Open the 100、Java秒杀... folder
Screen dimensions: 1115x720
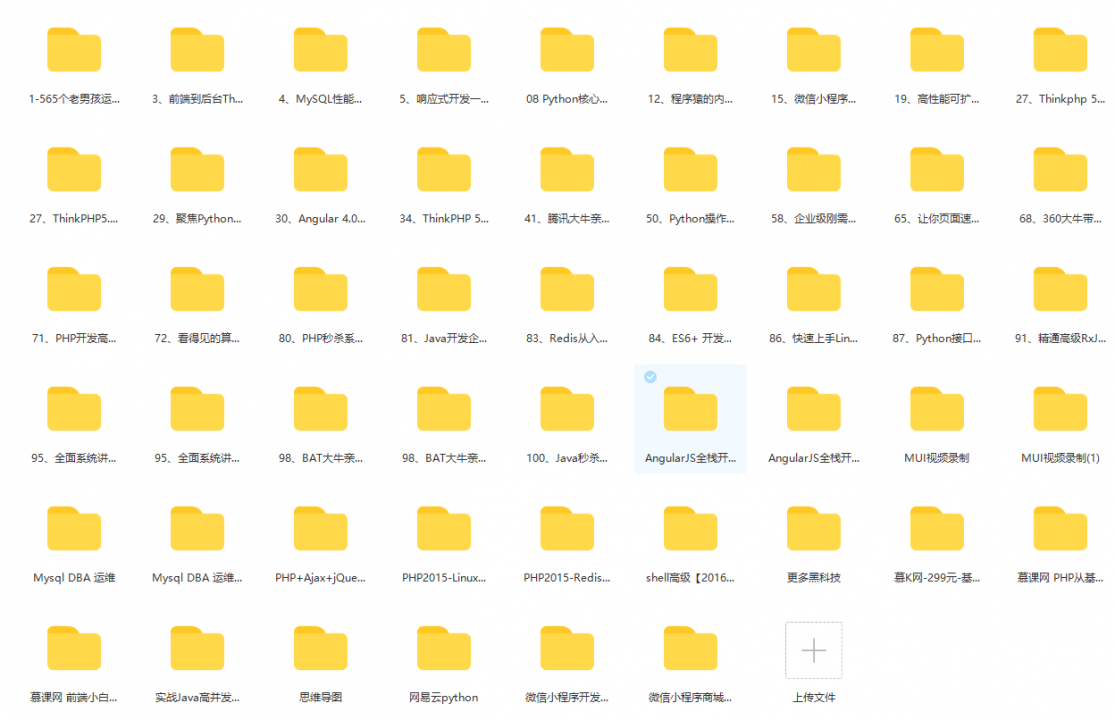pos(567,409)
